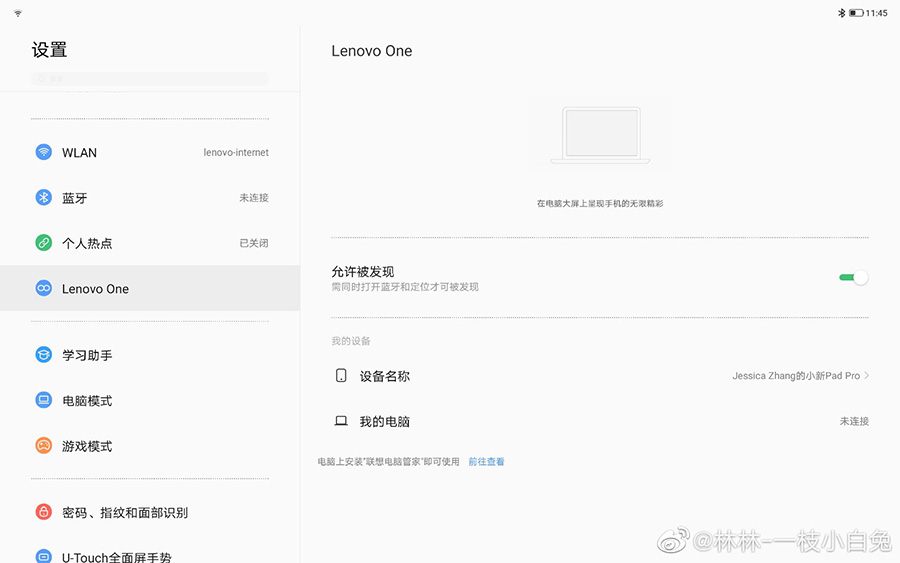Open 蓝牙 settings entry
Screen dimensions: 900x563
[150, 197]
